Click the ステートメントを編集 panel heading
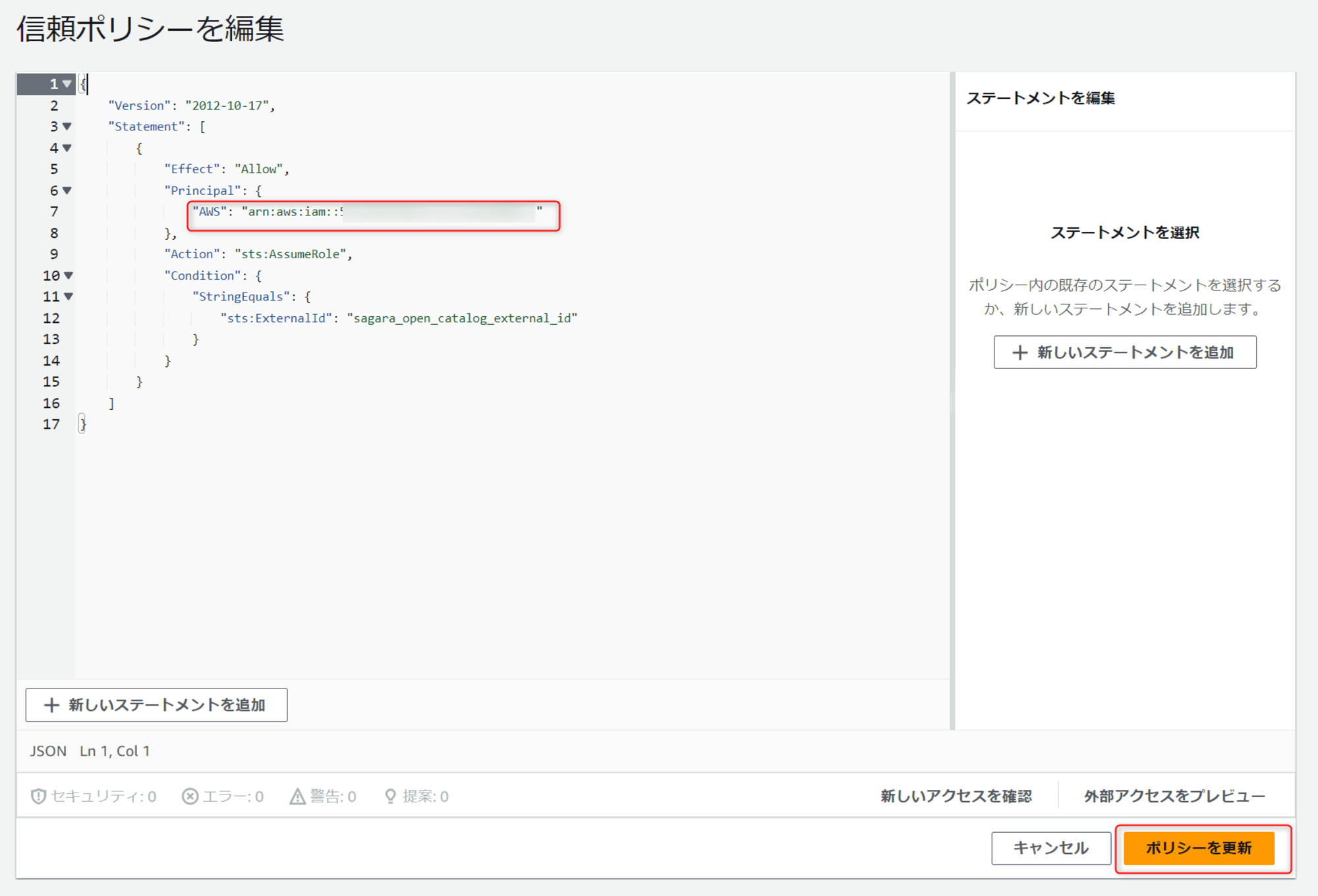This screenshot has width=1318, height=896. [x=1041, y=98]
